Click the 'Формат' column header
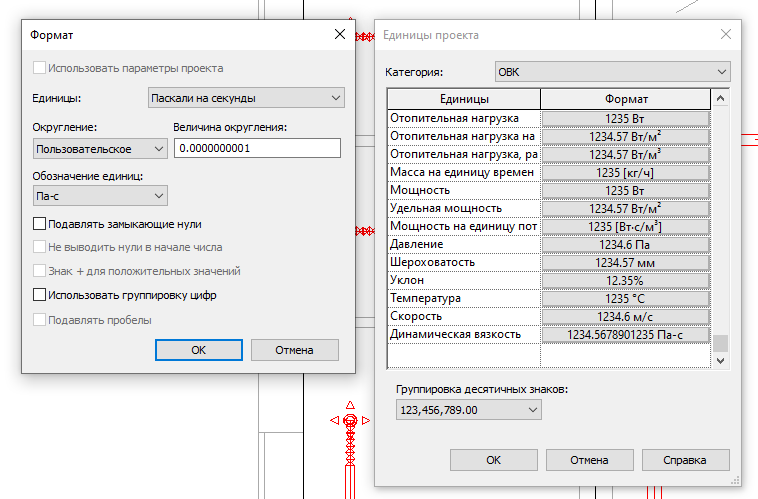This screenshot has height=499, width=758. [626, 99]
